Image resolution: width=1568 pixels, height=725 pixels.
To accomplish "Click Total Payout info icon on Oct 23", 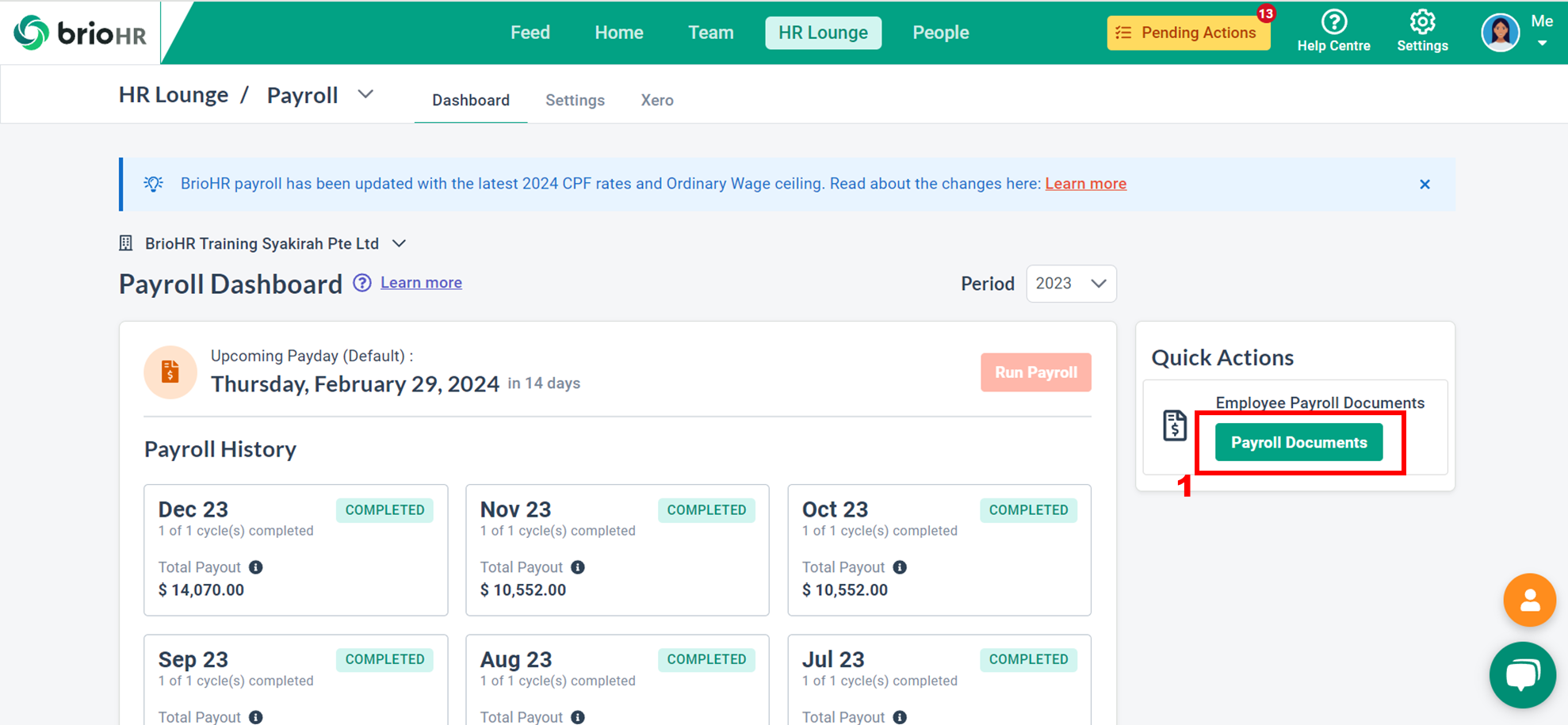I will click(900, 567).
